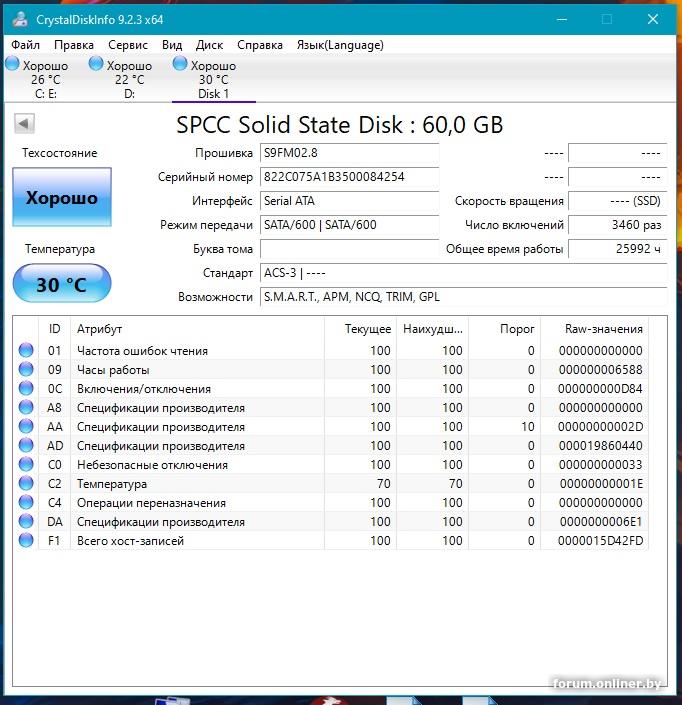Click status orb for Частота ошибок чтения
This screenshot has height=705, width=682.
tap(26, 351)
